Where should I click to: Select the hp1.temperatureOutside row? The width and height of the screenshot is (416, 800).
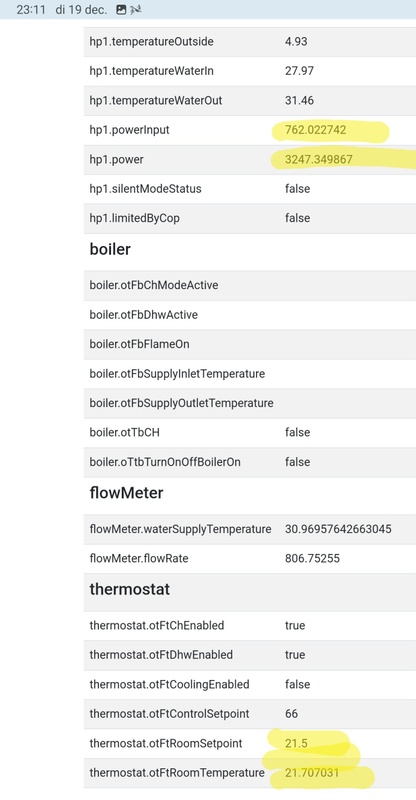[x=250, y=41]
